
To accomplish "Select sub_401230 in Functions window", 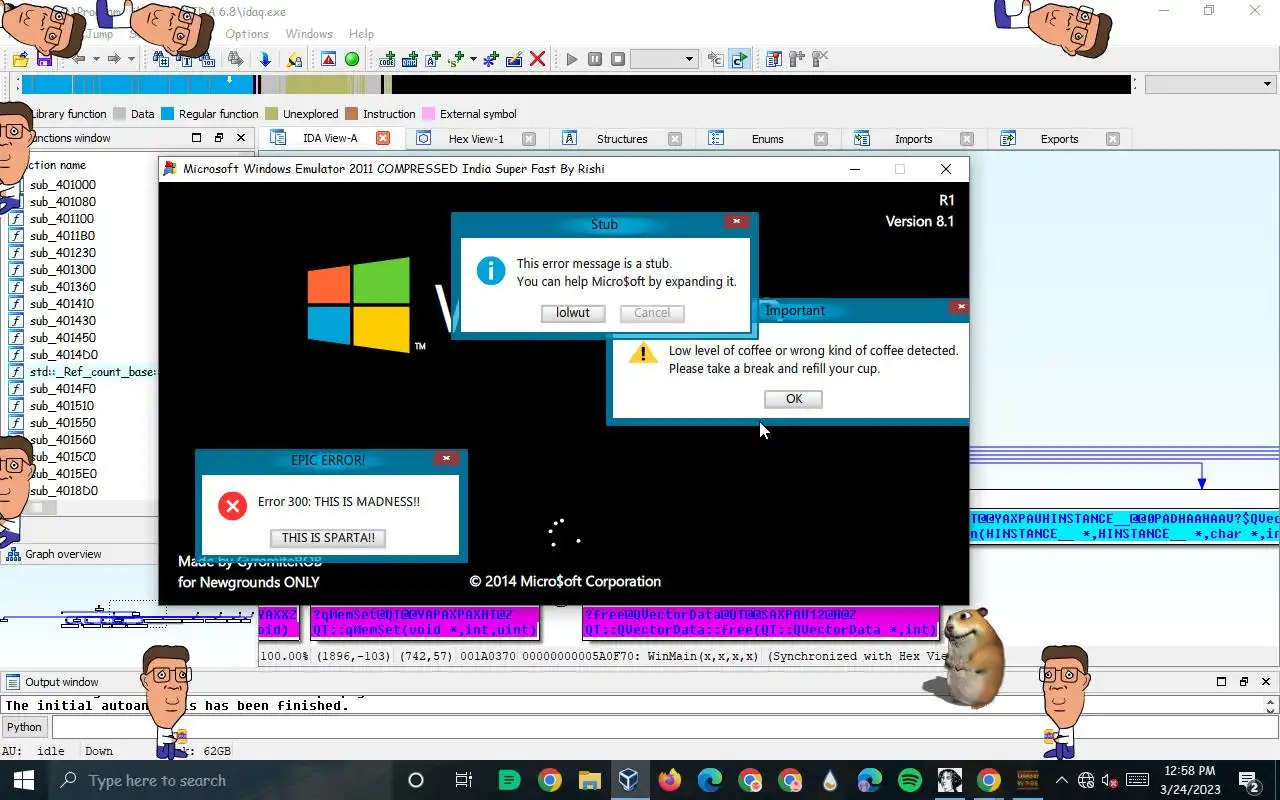I will pyautogui.click(x=62, y=253).
